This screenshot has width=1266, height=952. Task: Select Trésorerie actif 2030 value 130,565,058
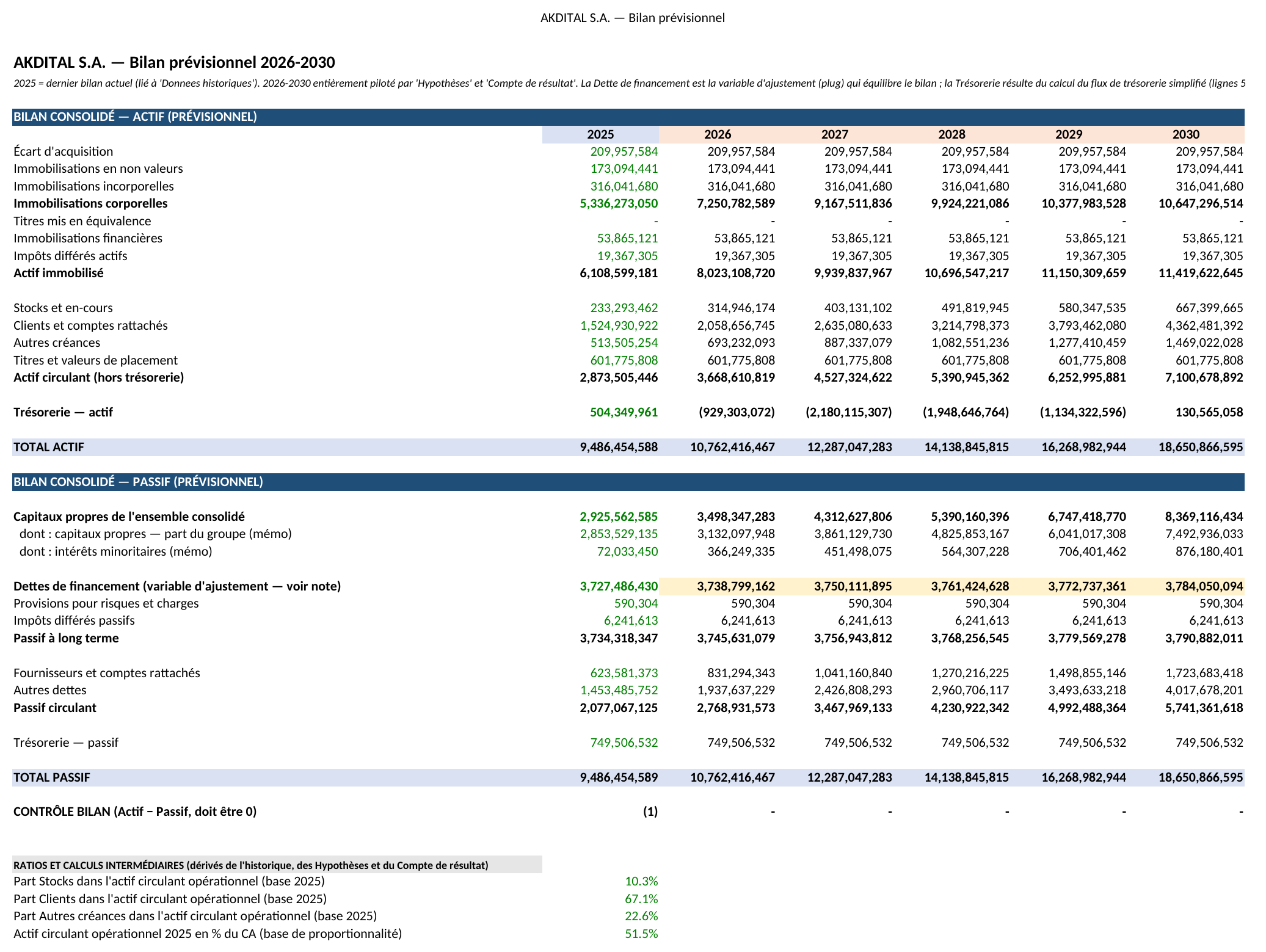1209,412
